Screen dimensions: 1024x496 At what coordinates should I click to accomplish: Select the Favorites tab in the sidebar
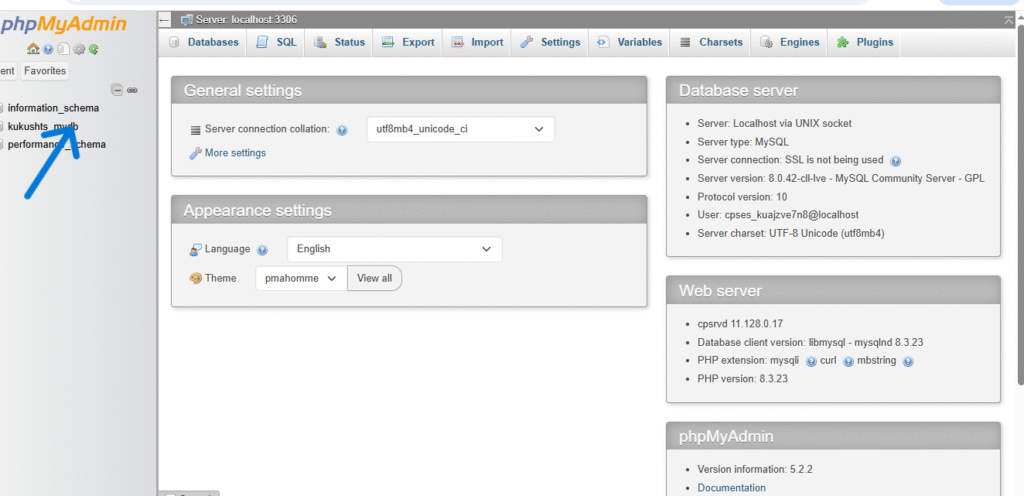pyautogui.click(x=45, y=70)
